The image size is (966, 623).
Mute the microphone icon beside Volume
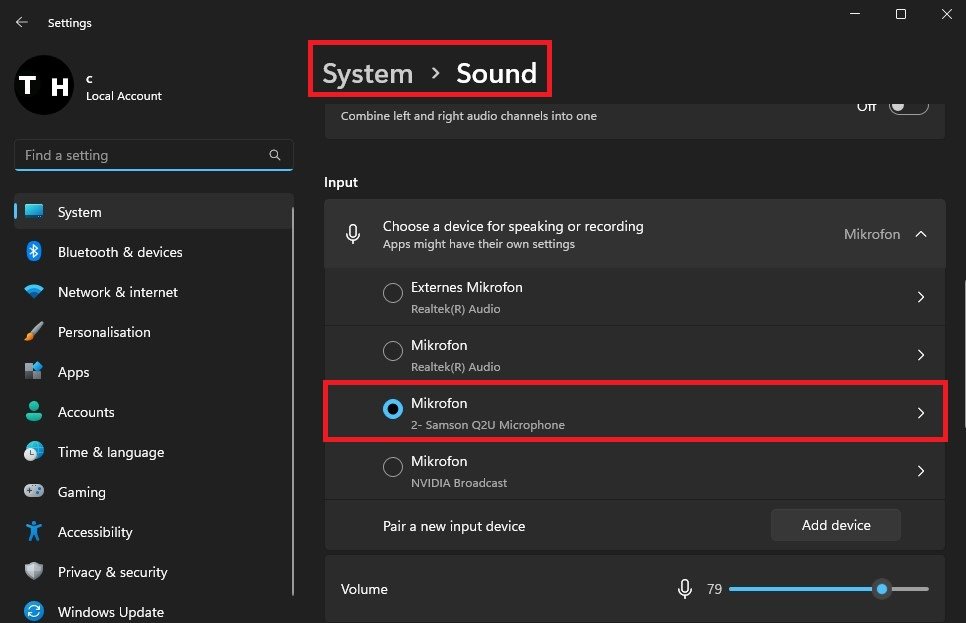coord(685,589)
